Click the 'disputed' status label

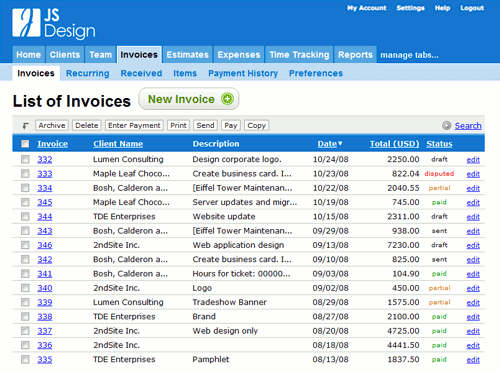(439, 174)
